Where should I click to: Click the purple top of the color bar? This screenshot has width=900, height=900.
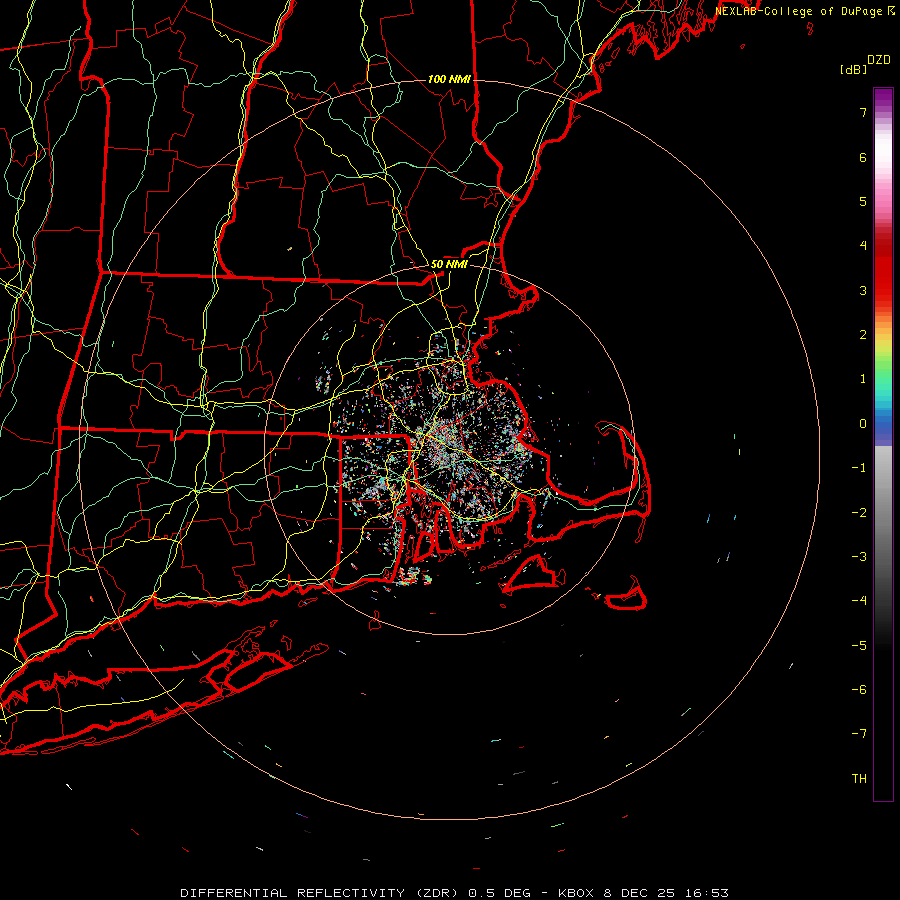[x=883, y=98]
